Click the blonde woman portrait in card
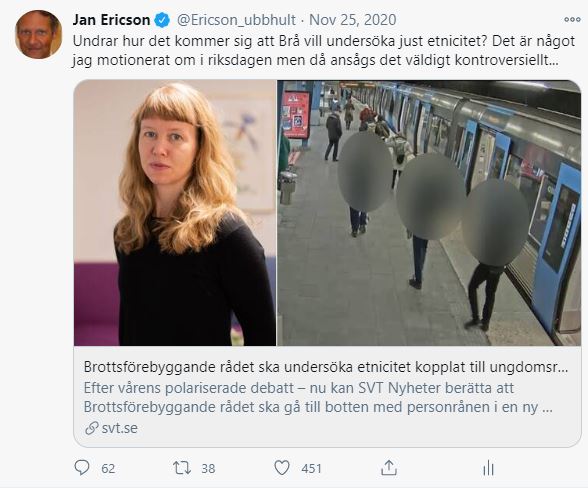 [175, 213]
